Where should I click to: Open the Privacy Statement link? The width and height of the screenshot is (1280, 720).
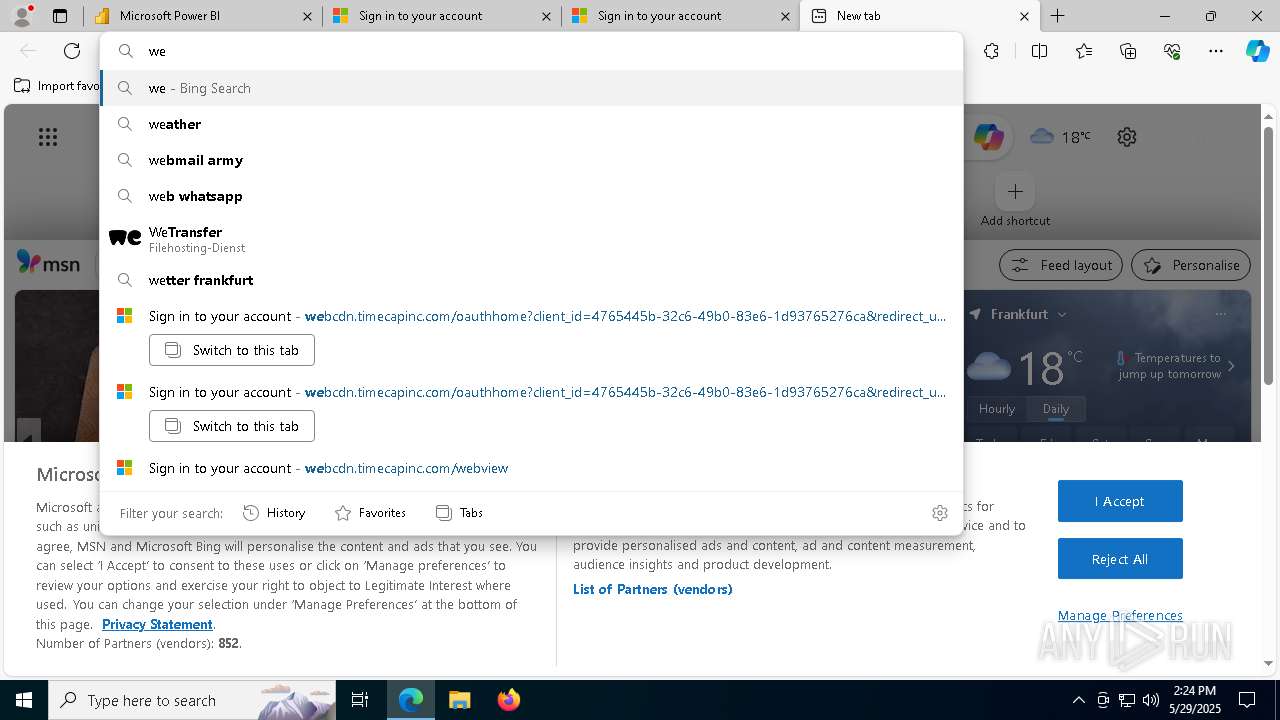click(157, 624)
